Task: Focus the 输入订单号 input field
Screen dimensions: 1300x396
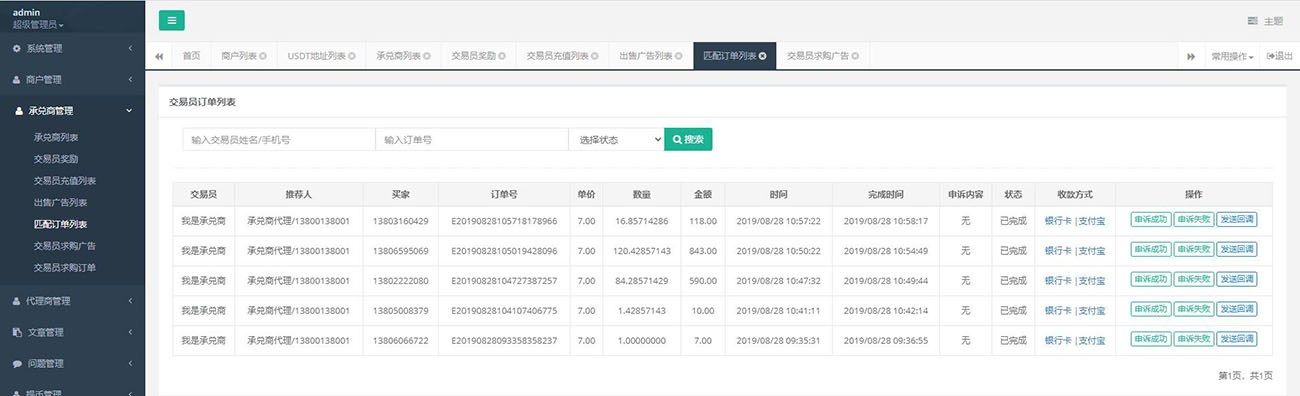Action: click(472, 140)
